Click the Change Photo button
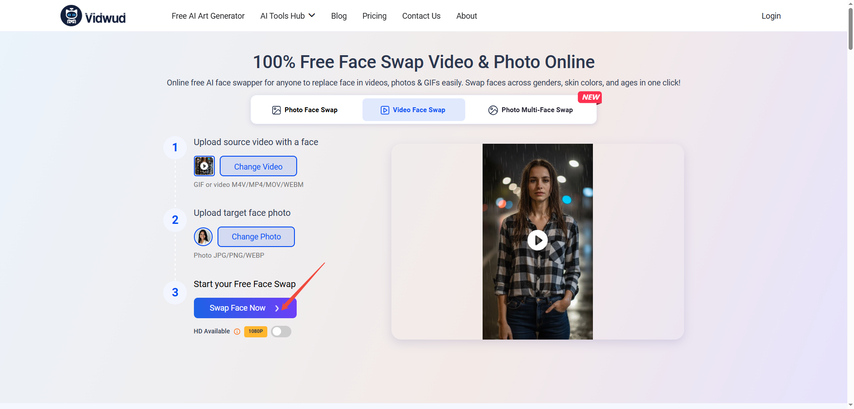 click(x=256, y=236)
